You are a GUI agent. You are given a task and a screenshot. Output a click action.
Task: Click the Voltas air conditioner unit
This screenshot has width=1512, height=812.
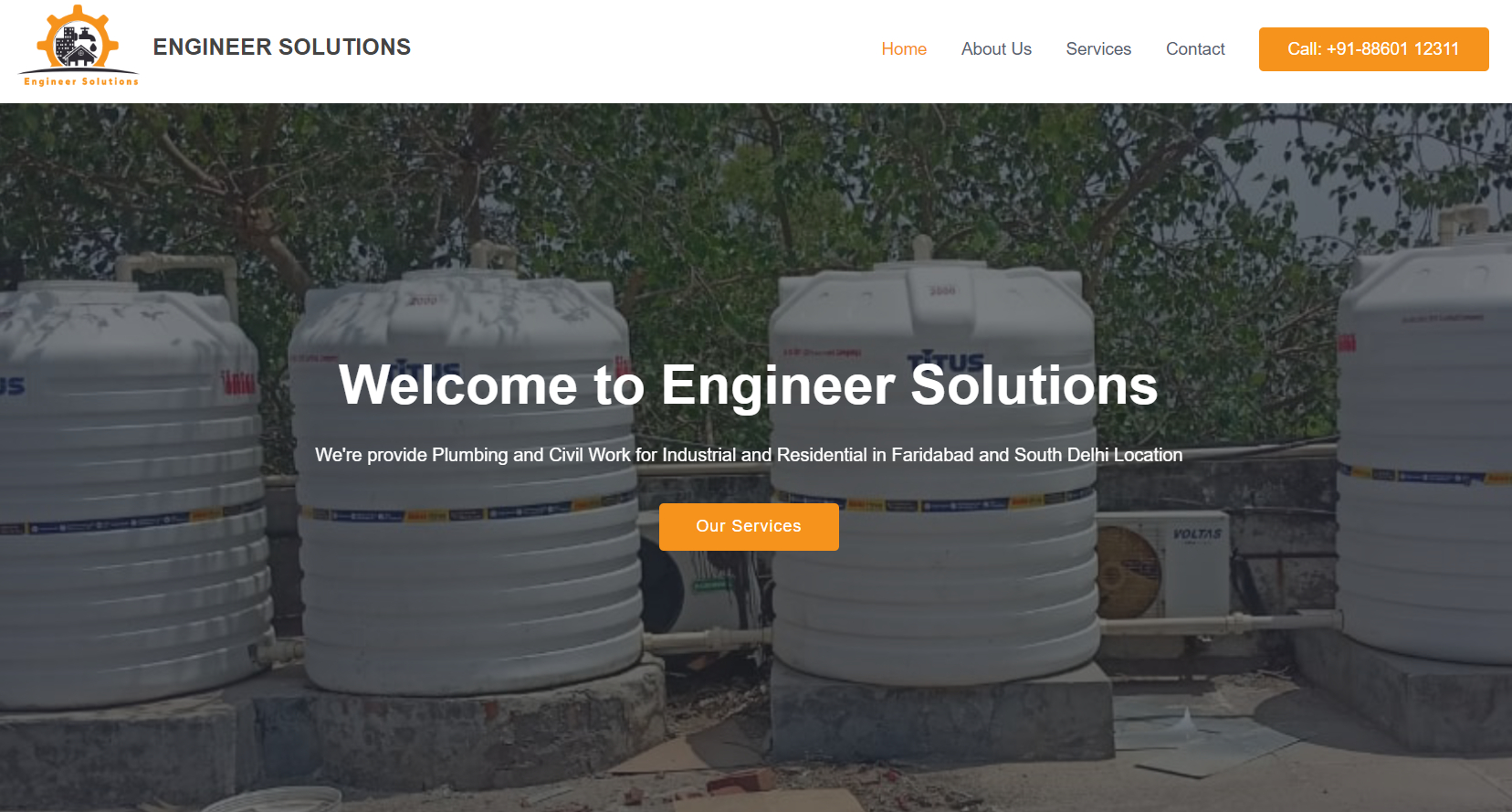pyautogui.click(x=1161, y=566)
